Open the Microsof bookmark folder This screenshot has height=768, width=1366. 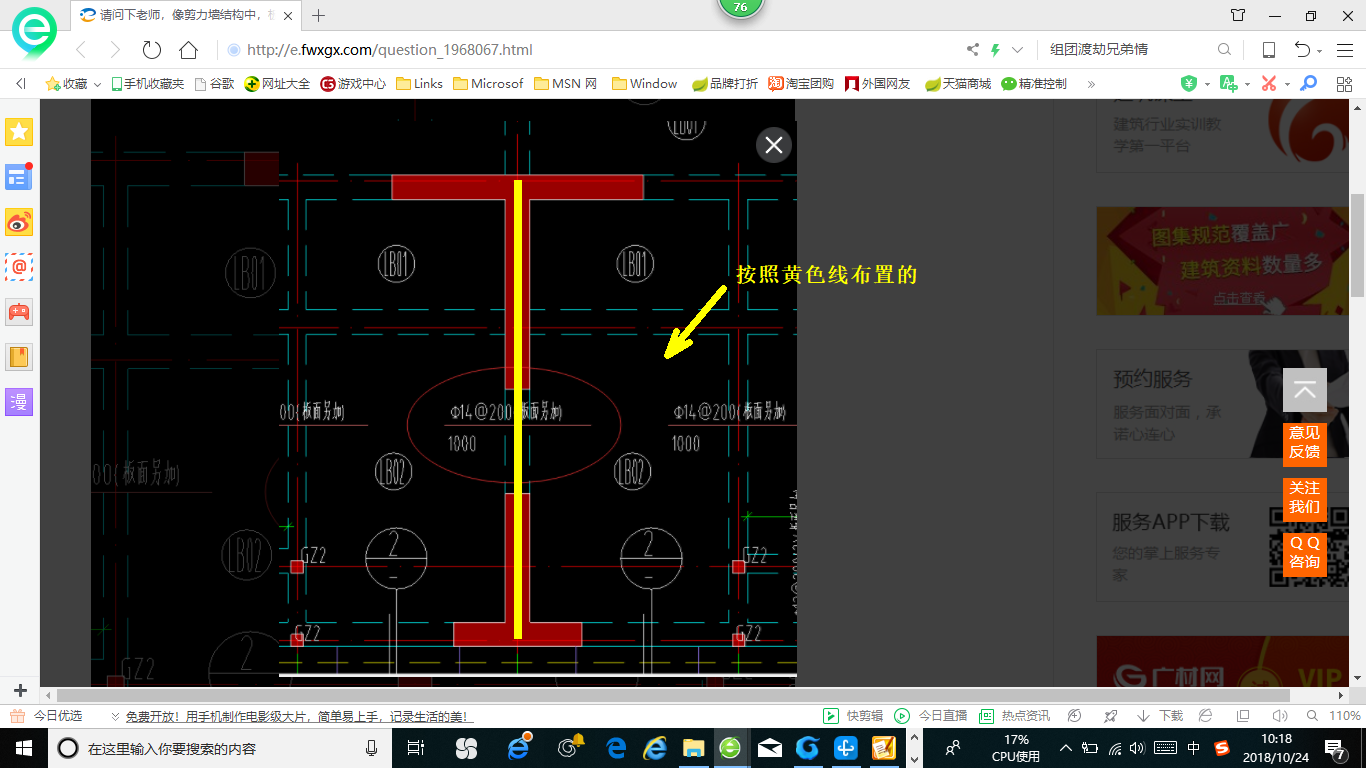(488, 84)
